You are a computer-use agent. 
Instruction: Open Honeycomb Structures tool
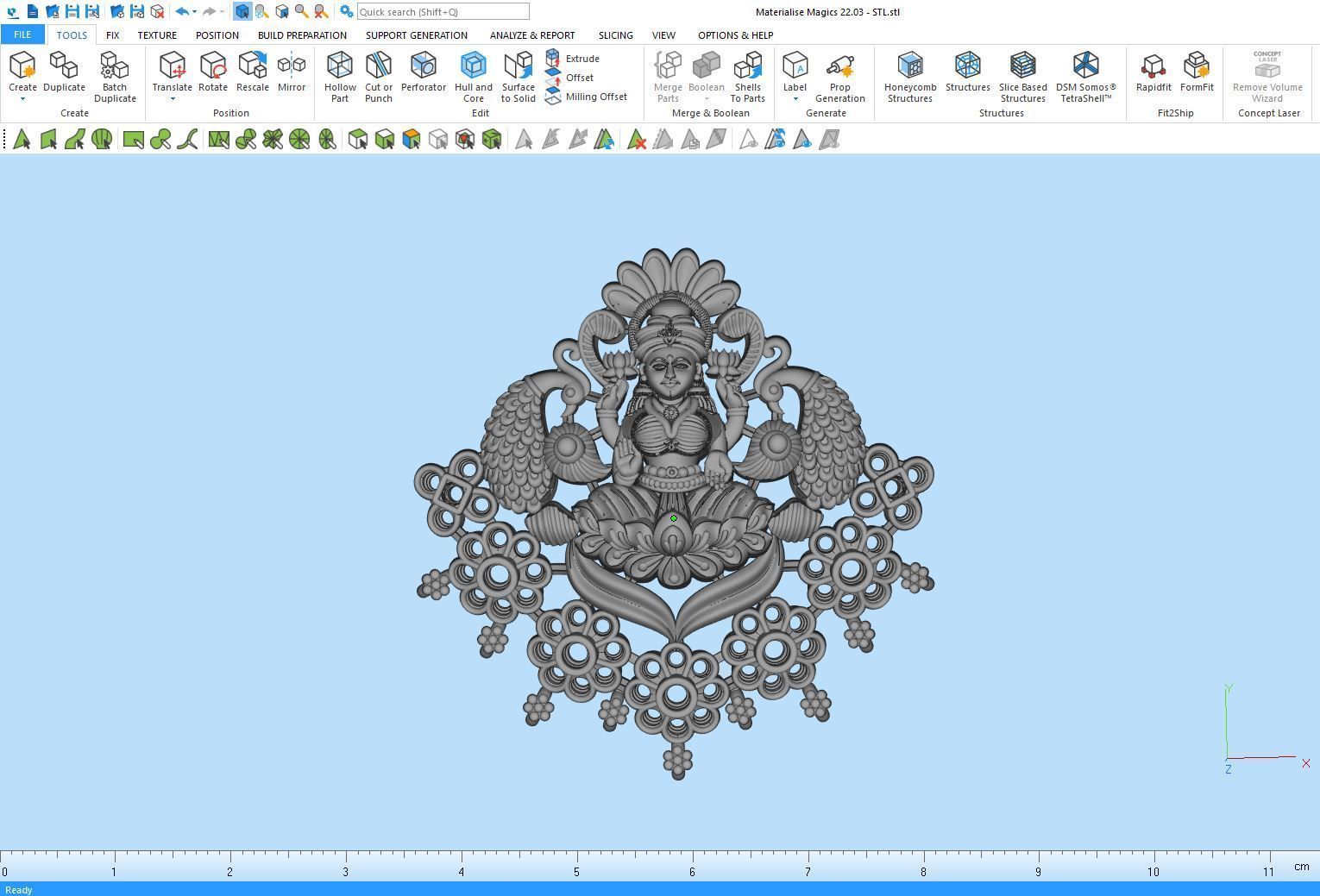pos(910,77)
